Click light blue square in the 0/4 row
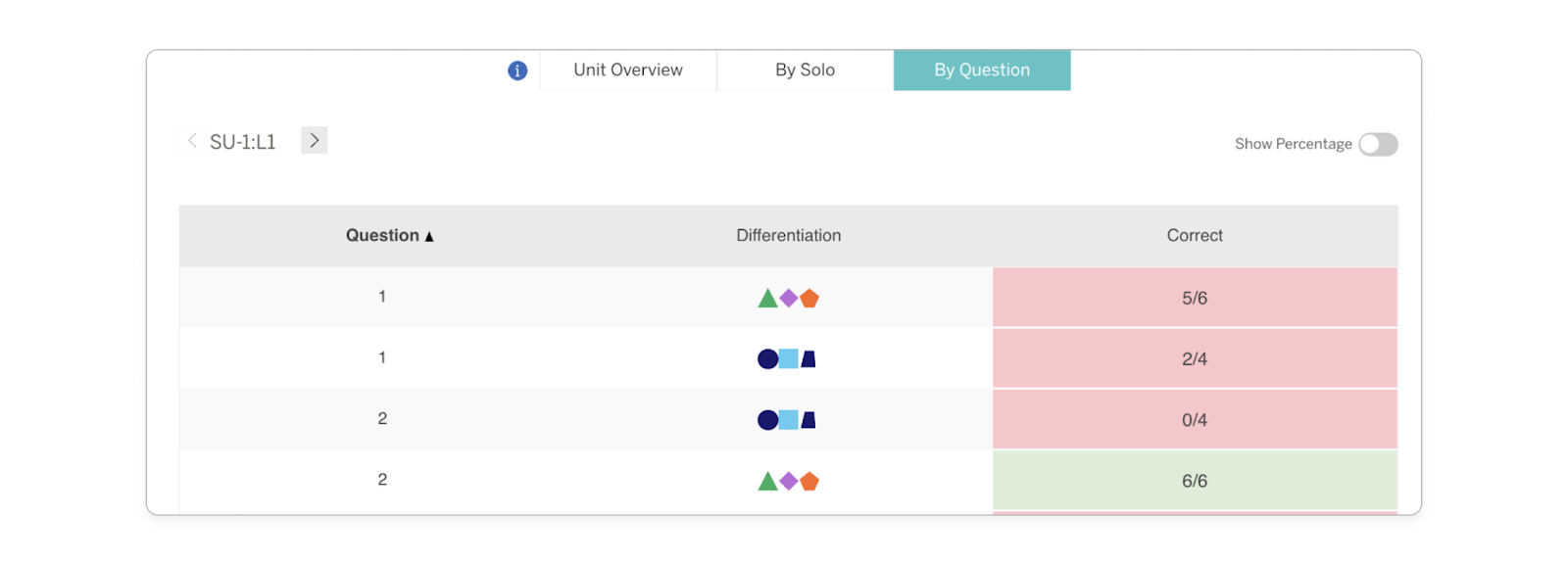Screen dimensions: 1568x565 [x=789, y=419]
